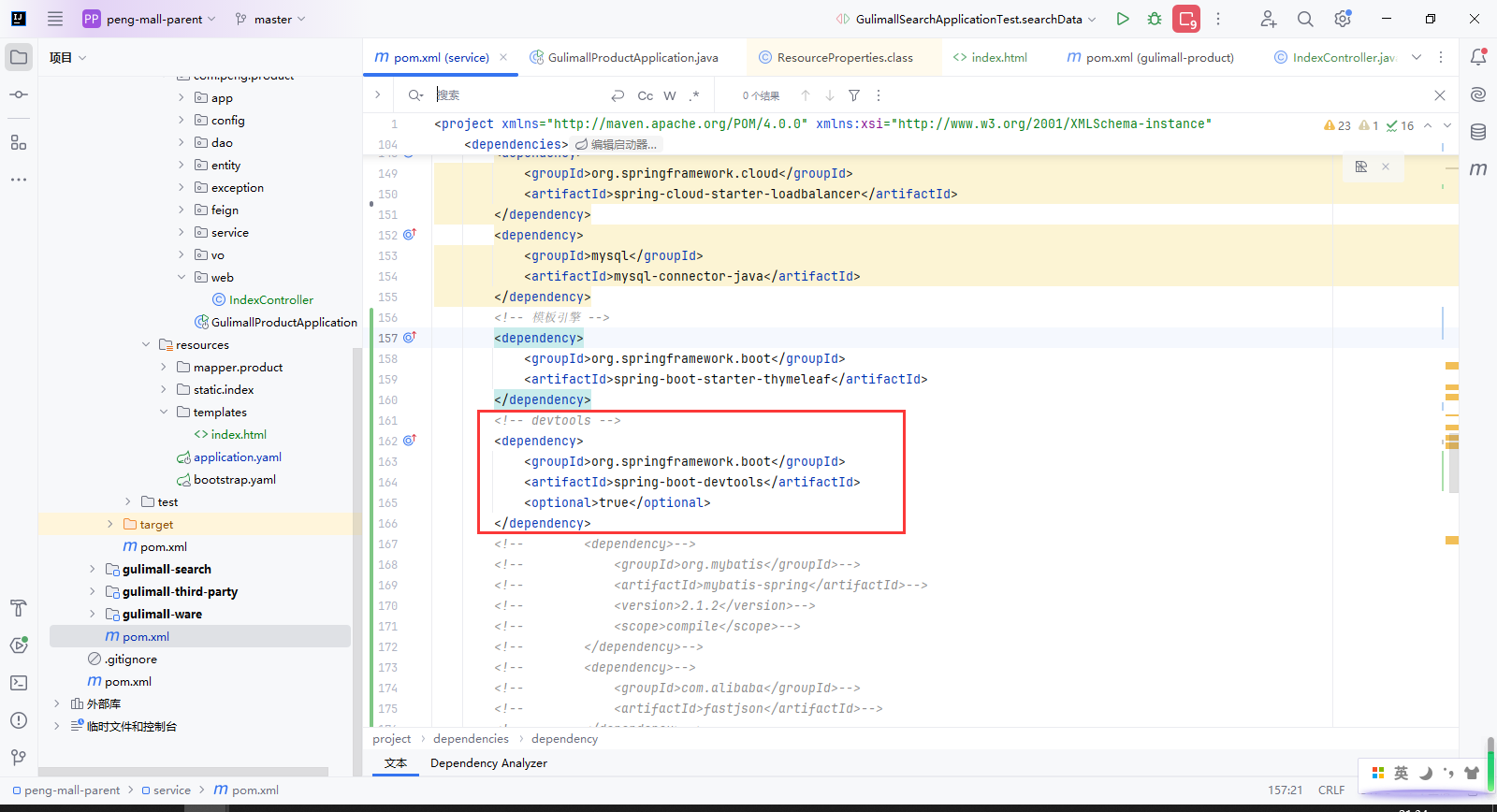The image size is (1497, 812).
Task: Open the Build hammer tool window
Action: pyautogui.click(x=19, y=608)
